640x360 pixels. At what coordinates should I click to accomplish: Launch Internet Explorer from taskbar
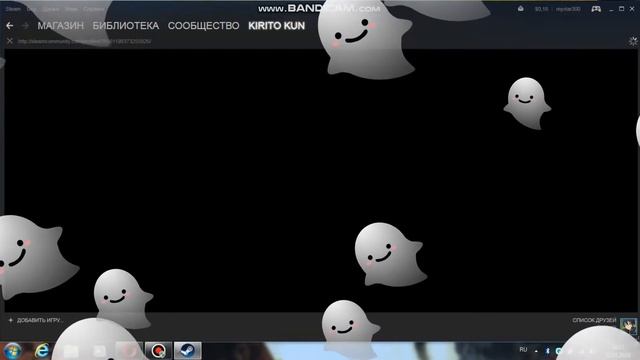42,351
